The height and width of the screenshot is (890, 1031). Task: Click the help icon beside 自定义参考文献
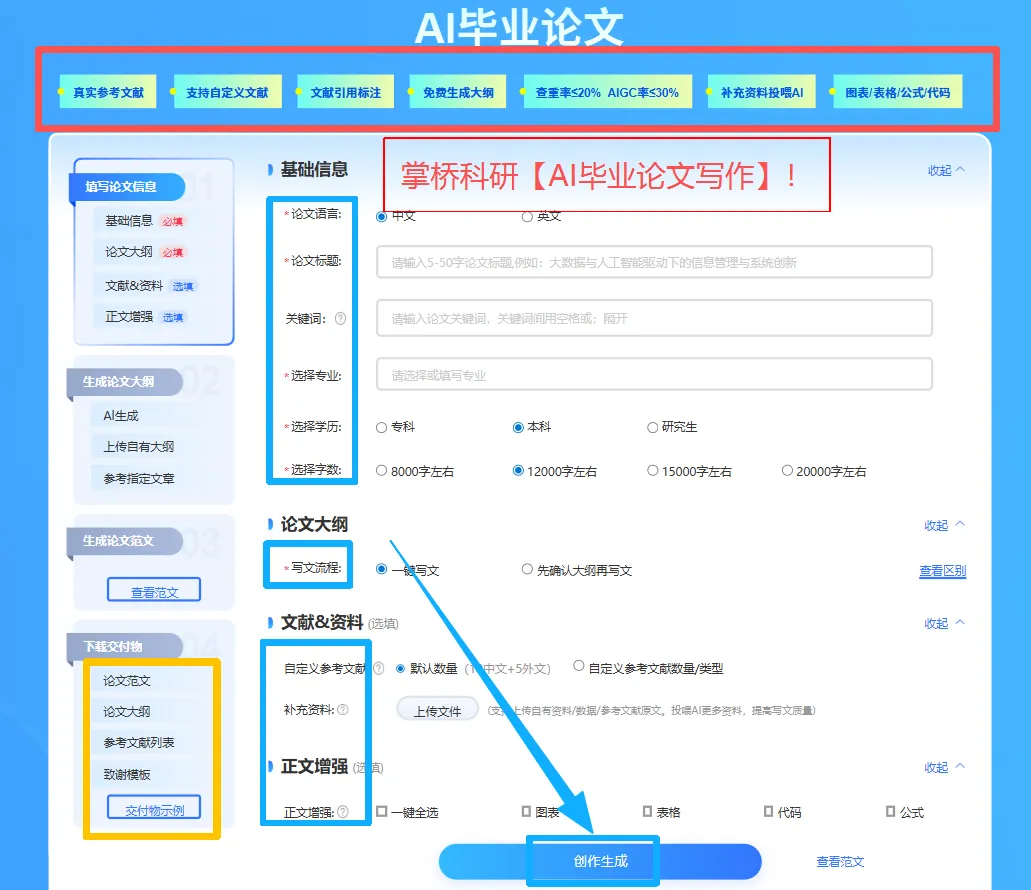(x=379, y=668)
